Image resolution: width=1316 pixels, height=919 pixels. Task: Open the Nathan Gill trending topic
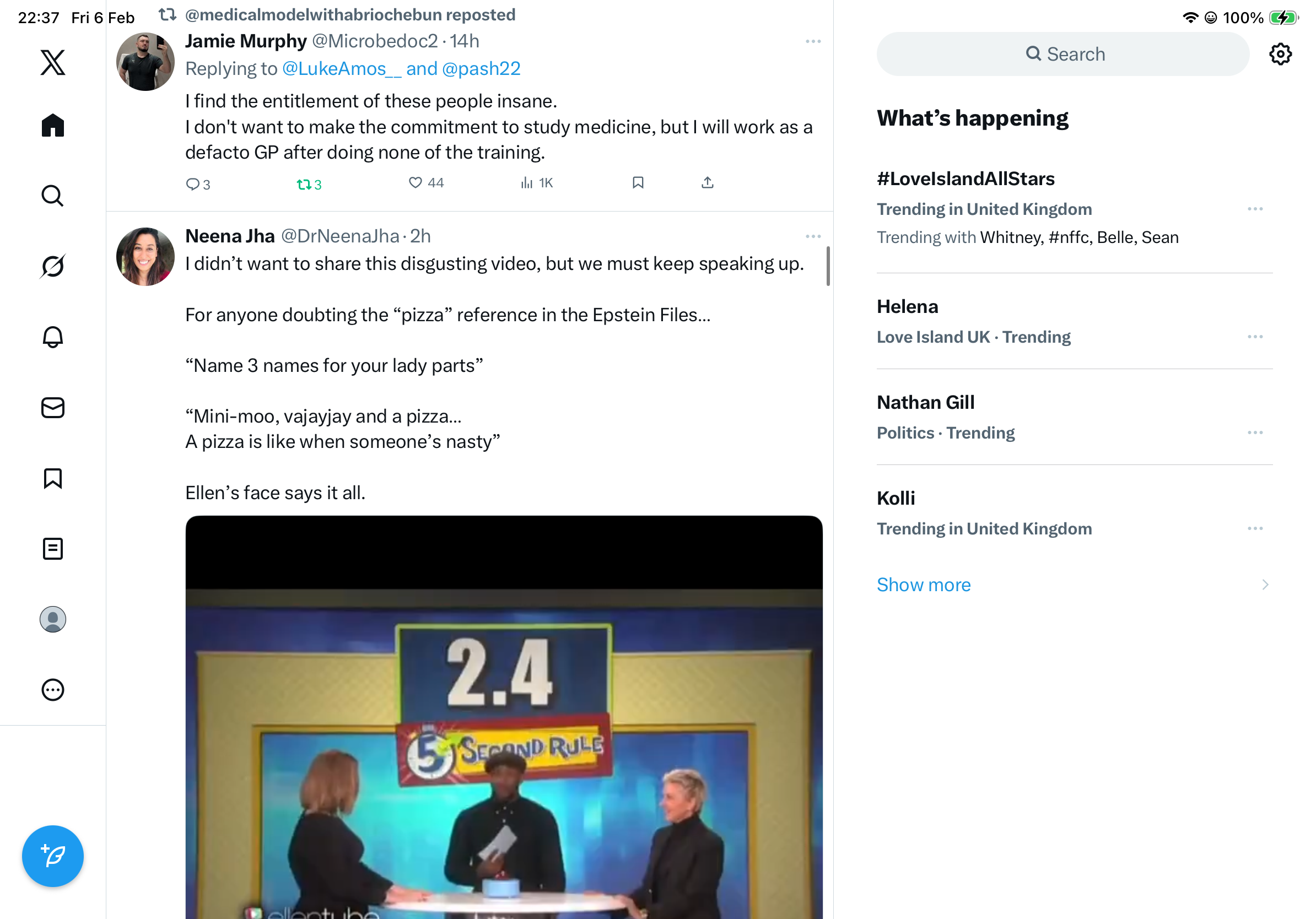925,402
